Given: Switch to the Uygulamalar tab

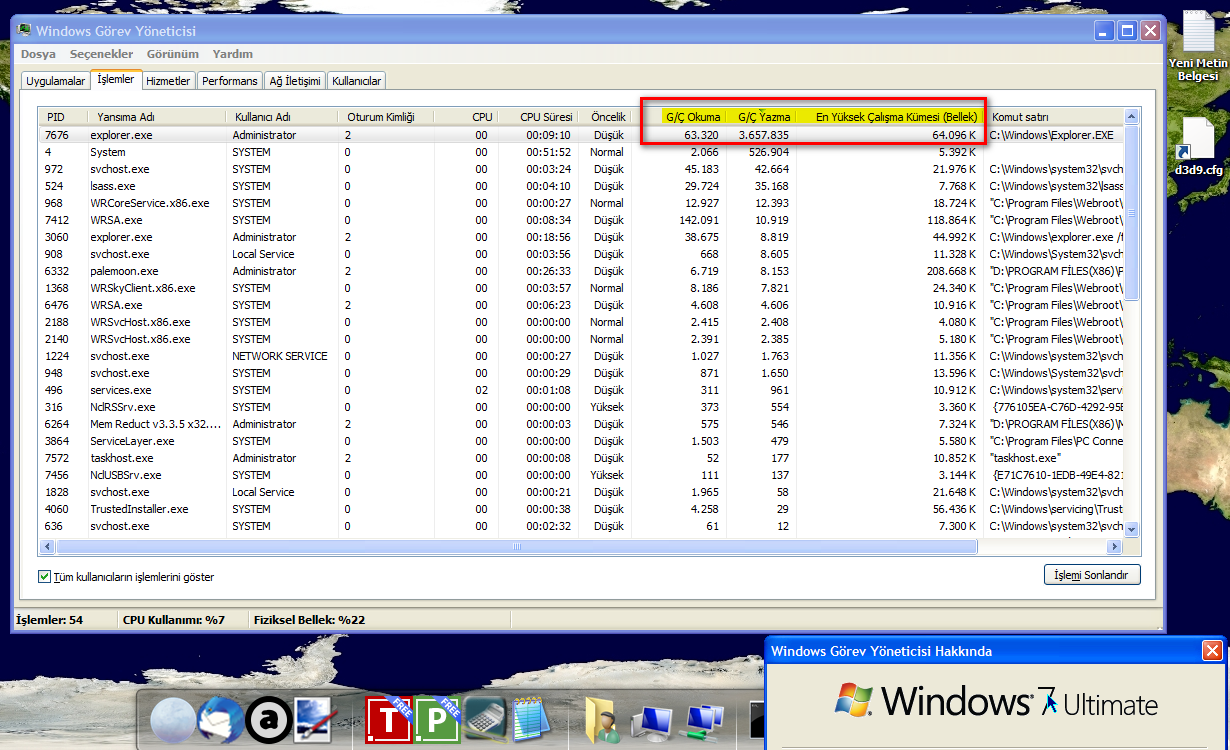Looking at the screenshot, I should [55, 81].
